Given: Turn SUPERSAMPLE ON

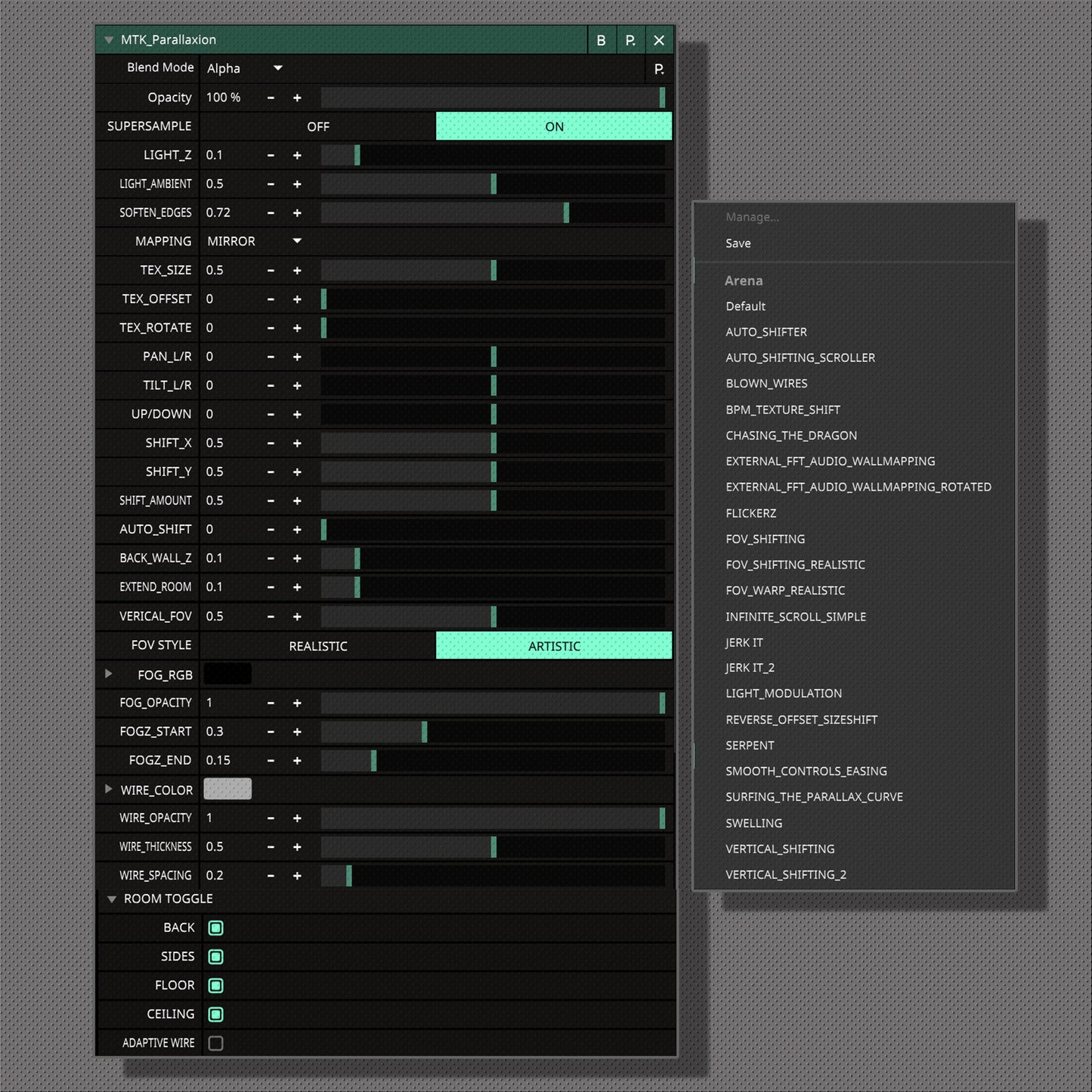Looking at the screenshot, I should tap(554, 126).
